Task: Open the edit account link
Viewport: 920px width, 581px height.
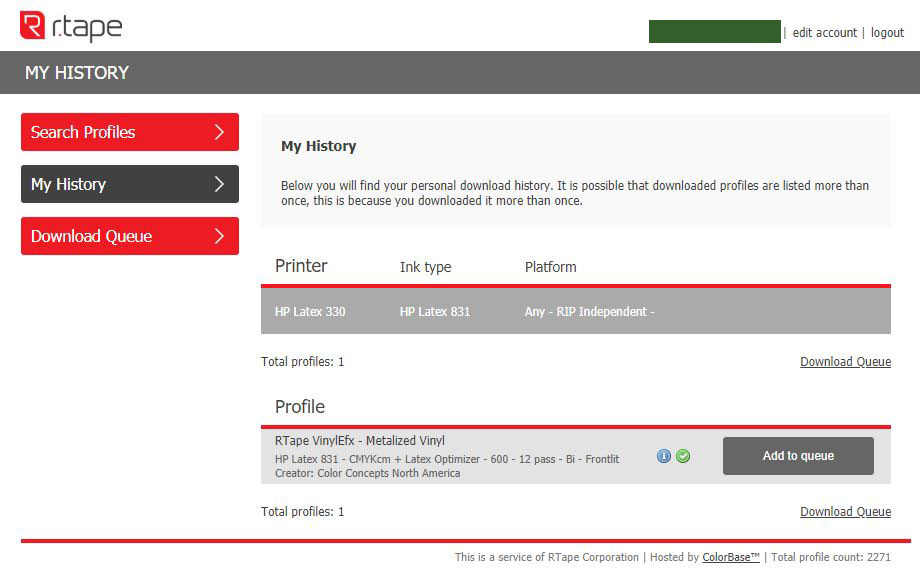Action: [824, 33]
